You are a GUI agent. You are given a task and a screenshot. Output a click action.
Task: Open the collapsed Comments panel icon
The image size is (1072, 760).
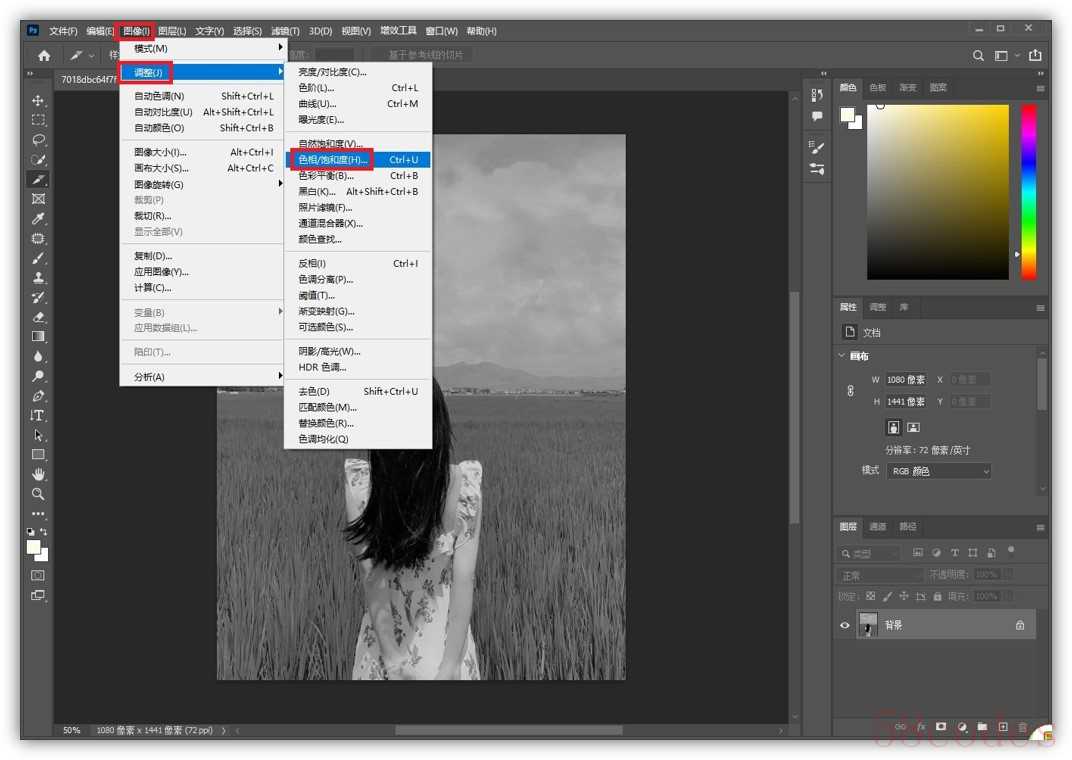click(817, 116)
